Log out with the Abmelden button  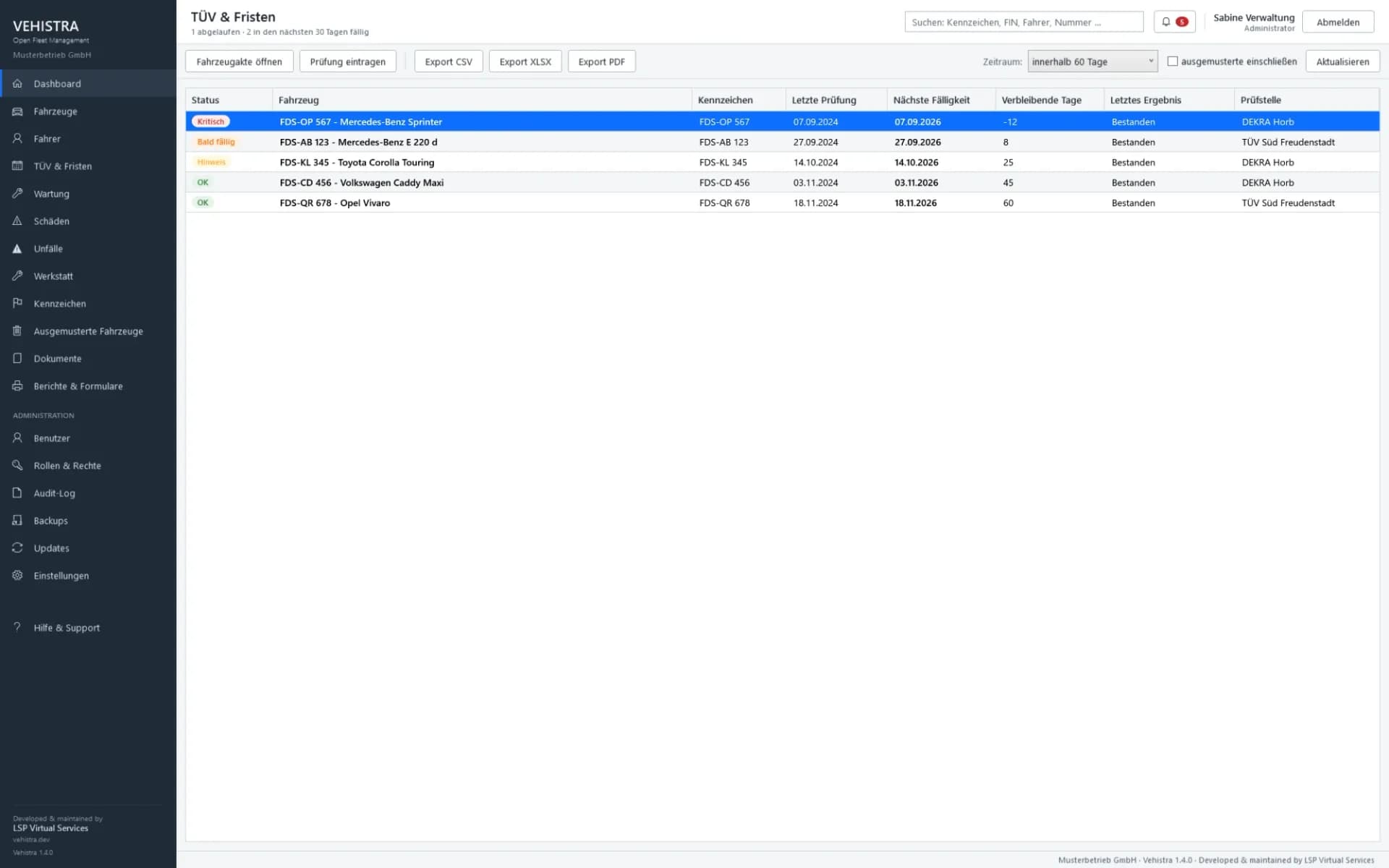coord(1338,22)
